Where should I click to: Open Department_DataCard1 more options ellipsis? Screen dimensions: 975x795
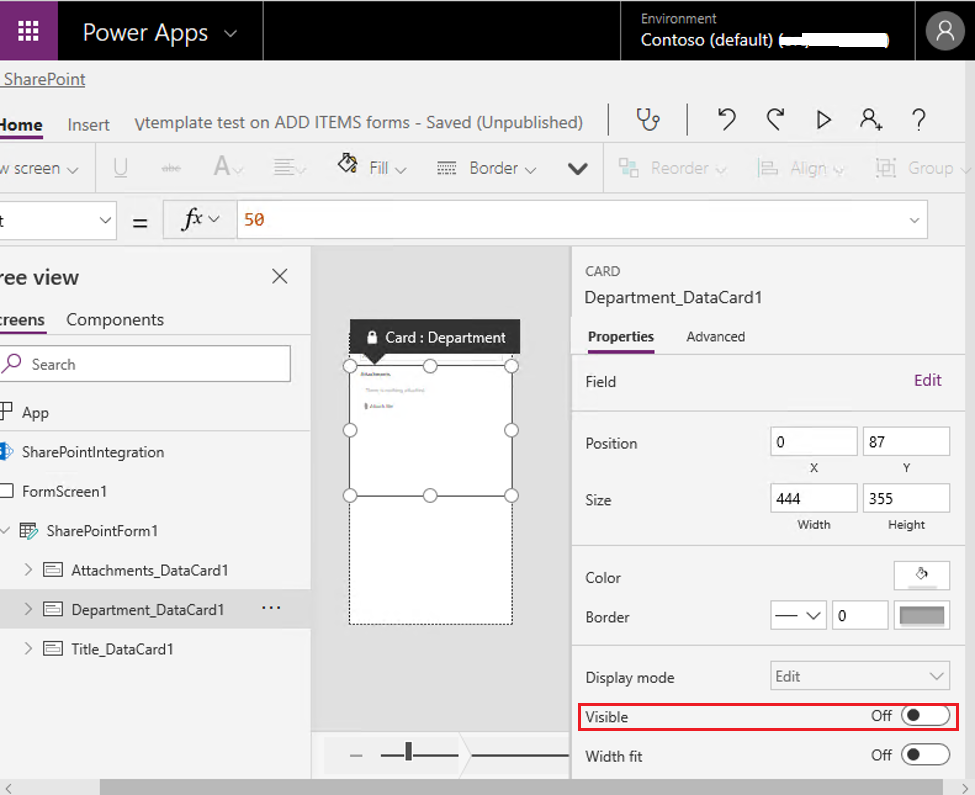[271, 608]
